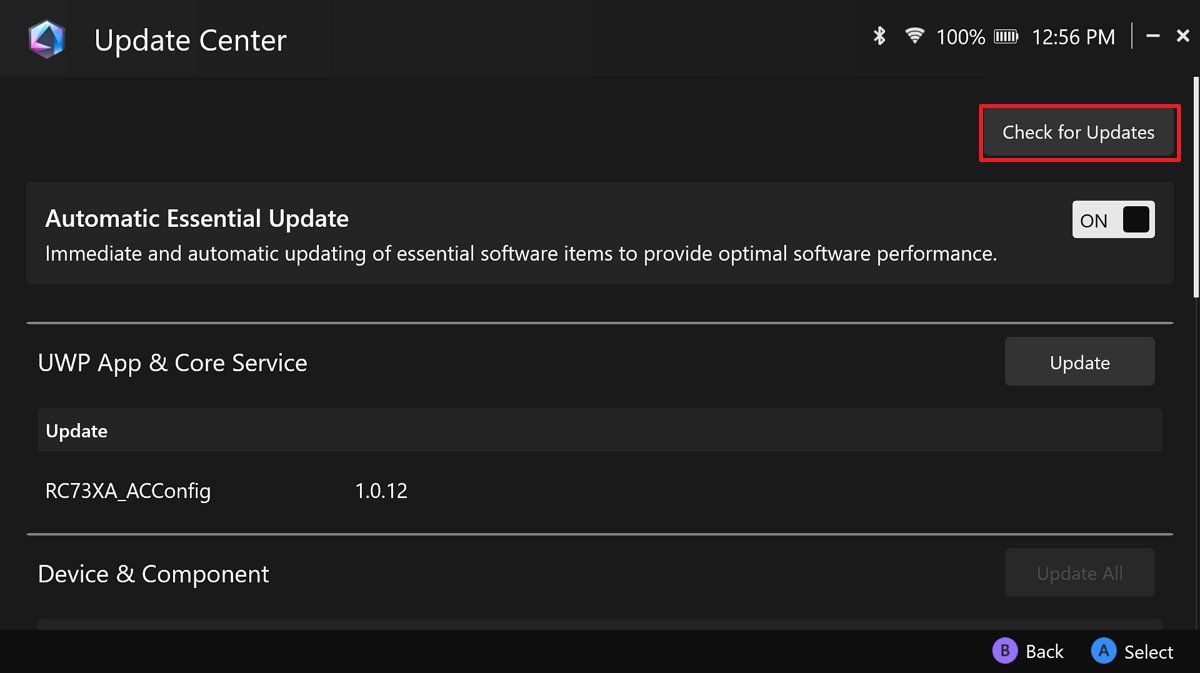Click the clock showing 12:56 PM
The height and width of the screenshot is (673, 1200).
[1074, 36]
